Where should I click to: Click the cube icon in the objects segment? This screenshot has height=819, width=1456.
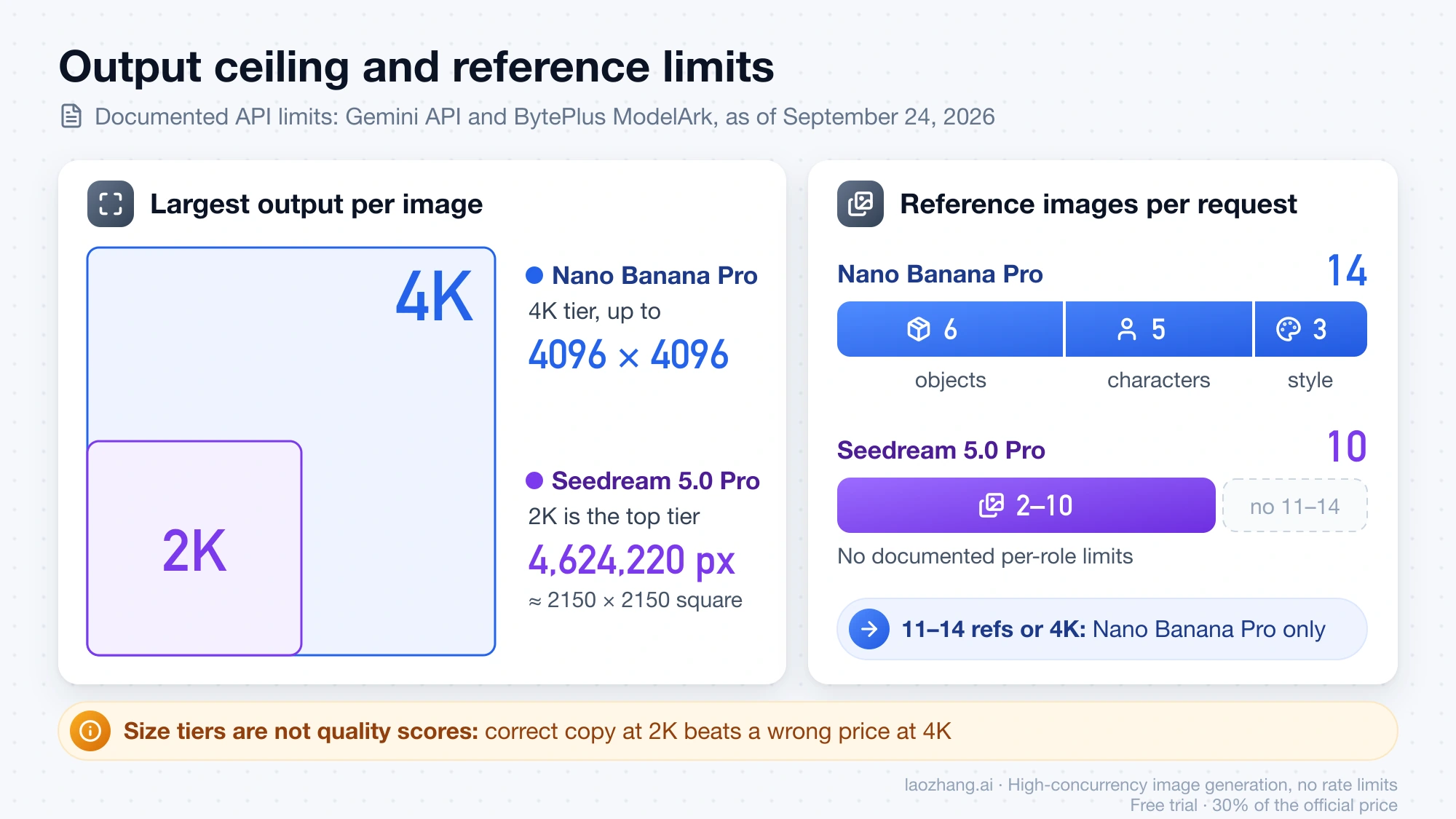[x=919, y=329]
